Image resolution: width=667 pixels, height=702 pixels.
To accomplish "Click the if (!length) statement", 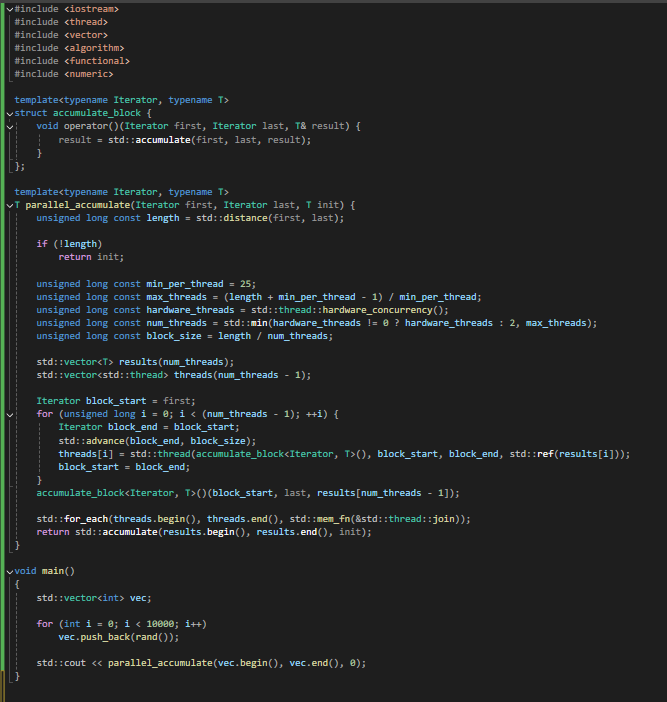I will (69, 244).
